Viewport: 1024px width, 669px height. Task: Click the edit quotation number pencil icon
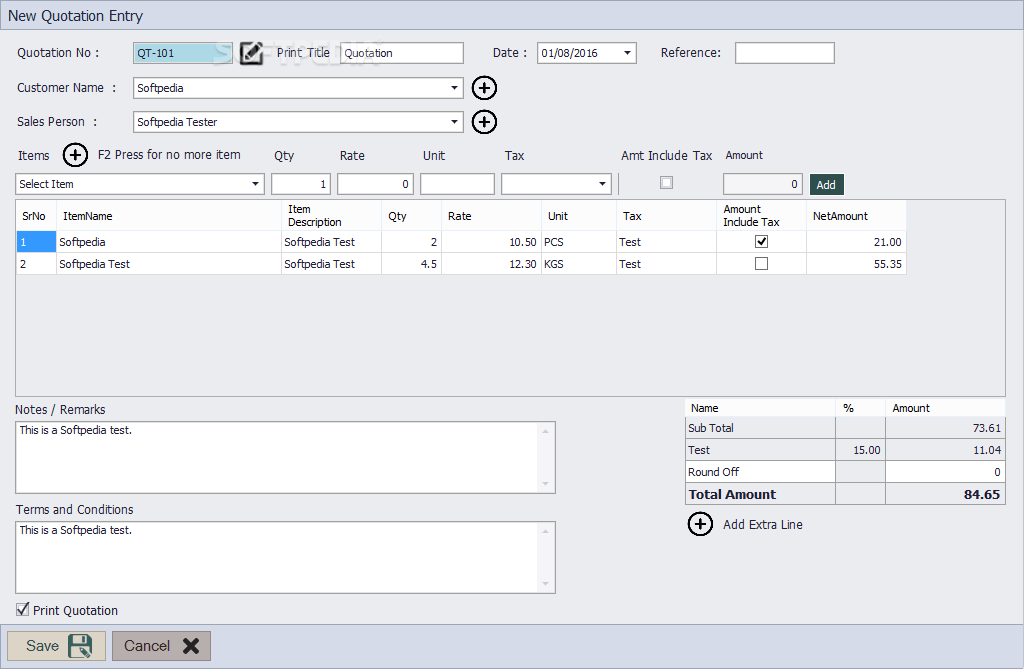[x=251, y=53]
